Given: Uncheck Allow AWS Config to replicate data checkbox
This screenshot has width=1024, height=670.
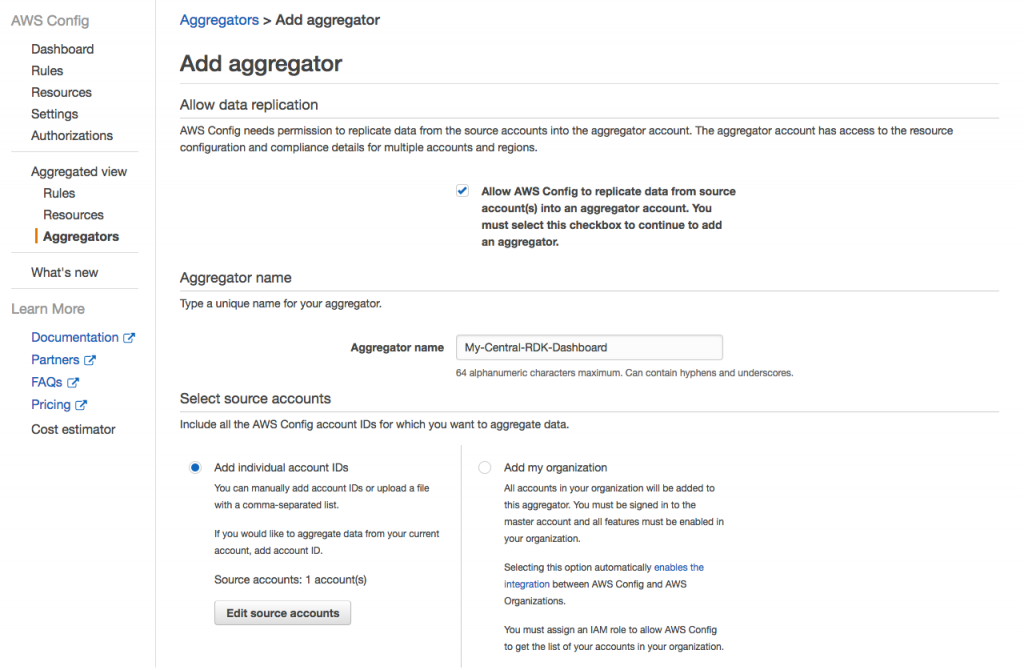Looking at the screenshot, I should 462,191.
